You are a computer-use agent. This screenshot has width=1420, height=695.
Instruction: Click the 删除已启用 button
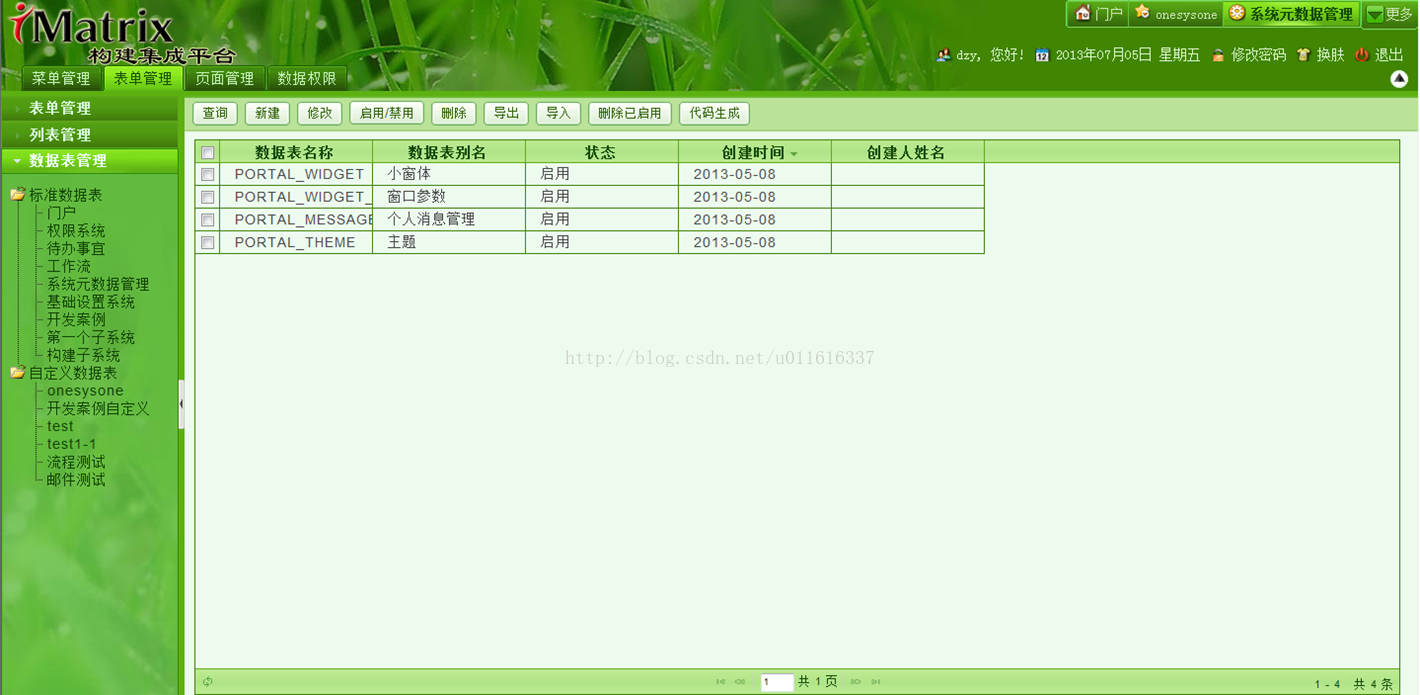[x=630, y=113]
